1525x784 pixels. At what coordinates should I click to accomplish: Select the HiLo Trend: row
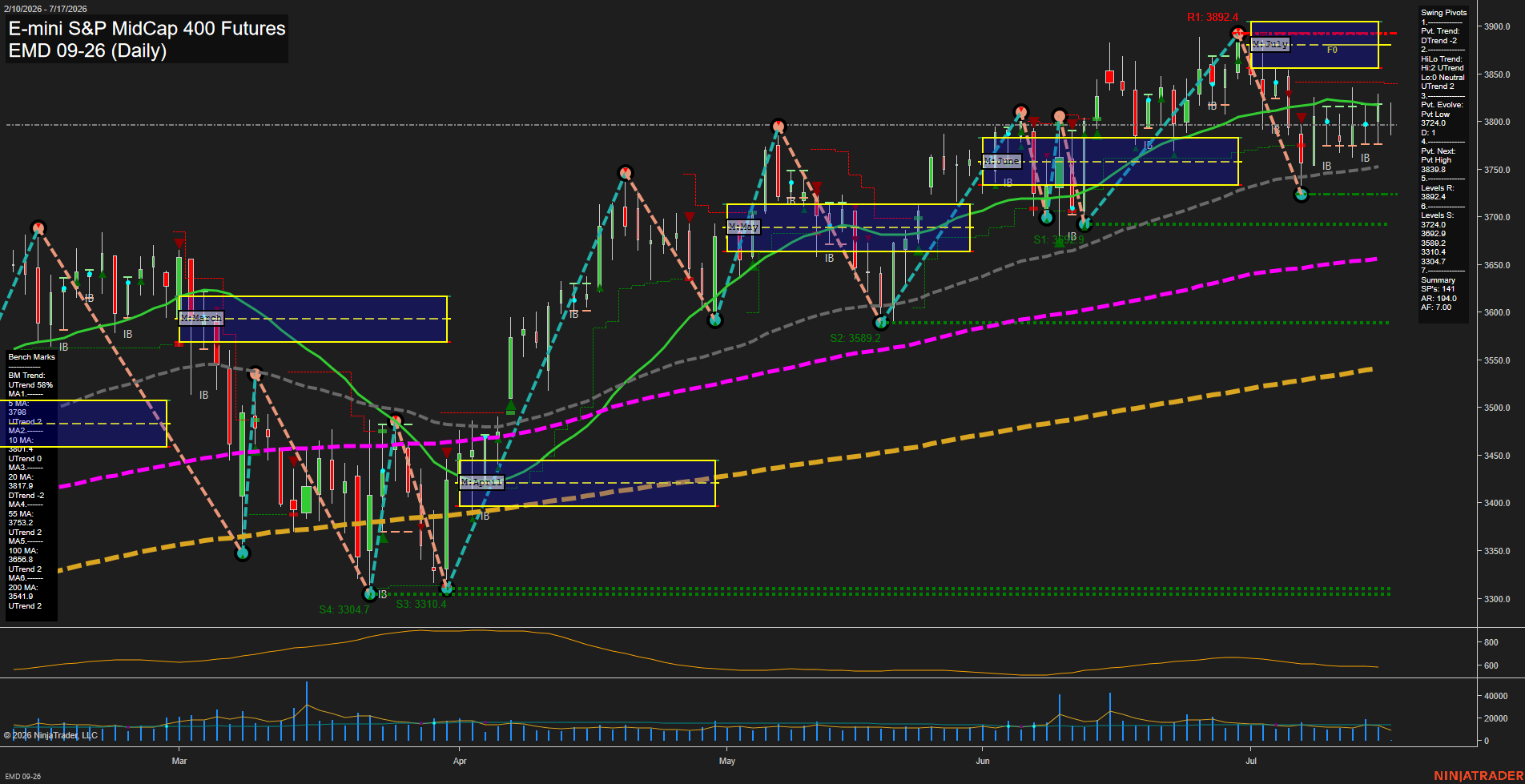click(x=1442, y=59)
